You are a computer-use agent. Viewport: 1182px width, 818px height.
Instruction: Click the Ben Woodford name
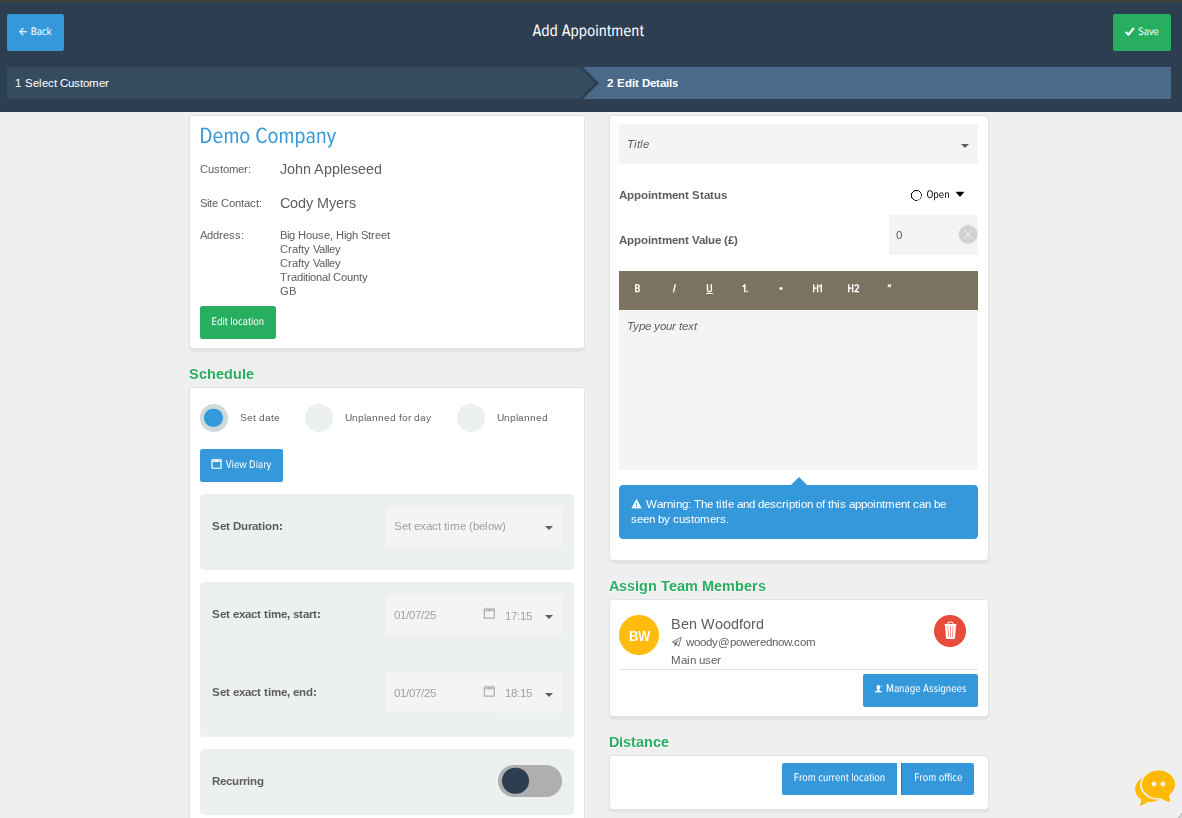pyautogui.click(x=717, y=624)
